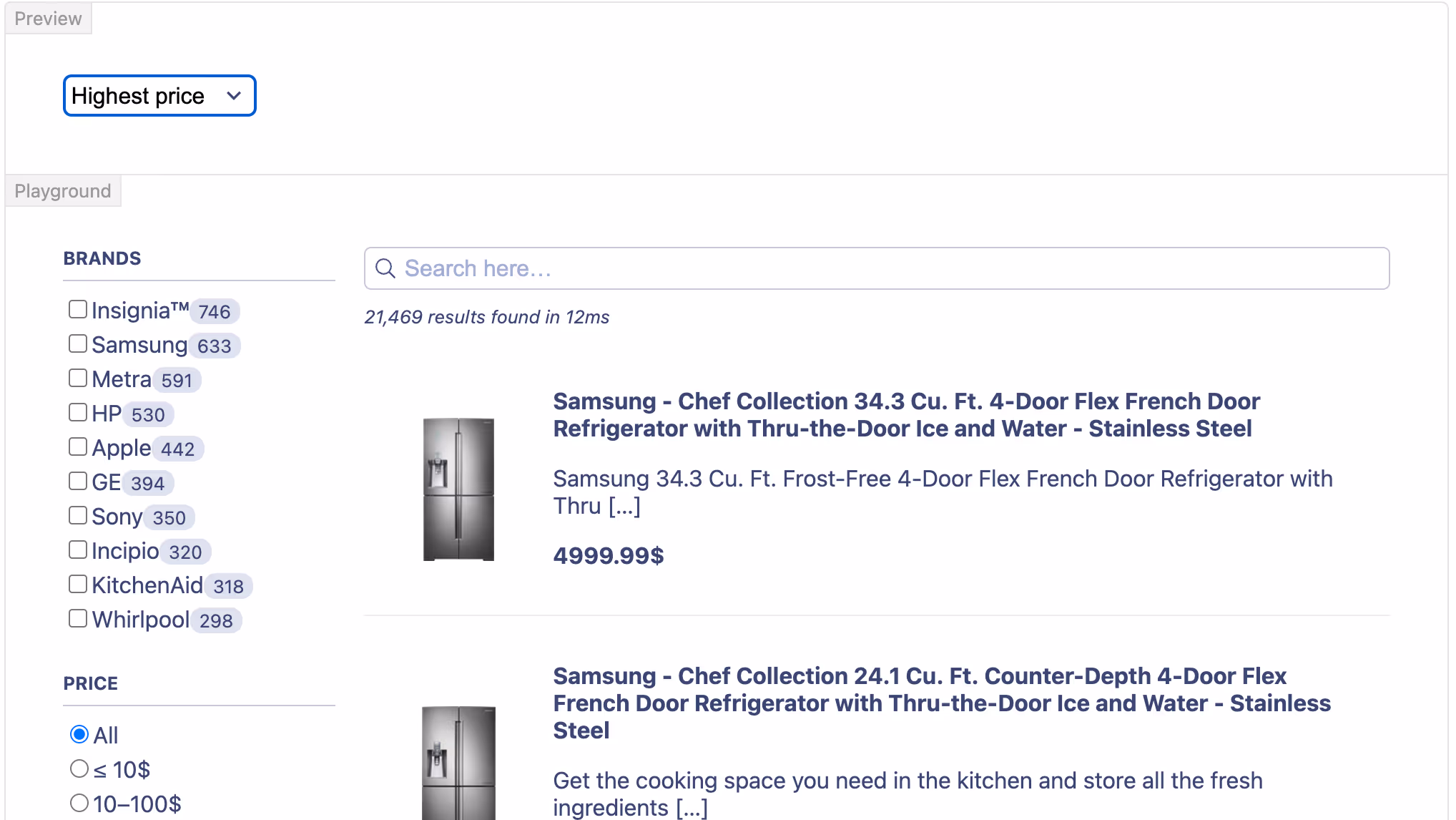This screenshot has height=820, width=1456.
Task: Click into the Search here field
Action: (x=887, y=268)
